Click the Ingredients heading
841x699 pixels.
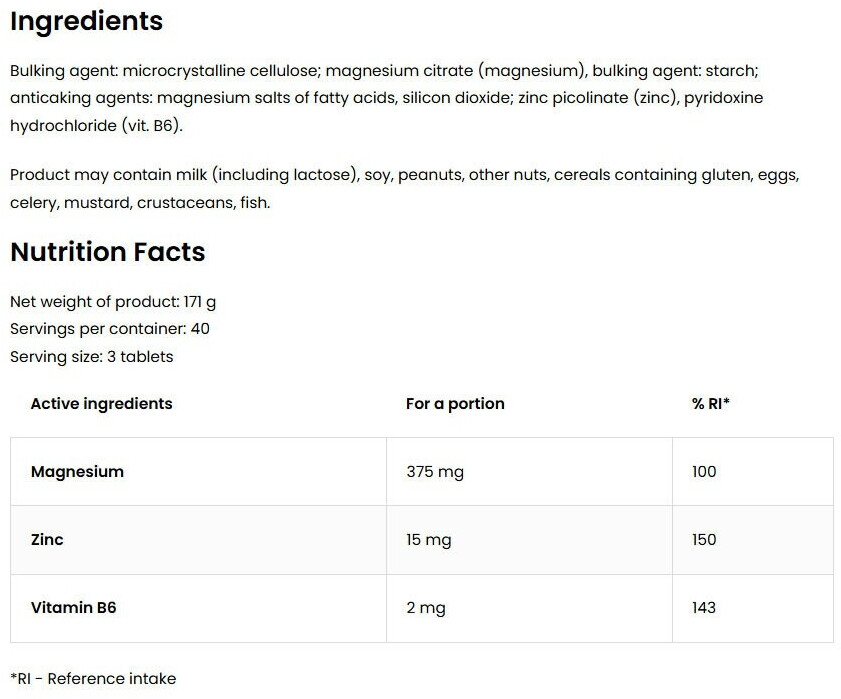pyautogui.click(x=86, y=21)
